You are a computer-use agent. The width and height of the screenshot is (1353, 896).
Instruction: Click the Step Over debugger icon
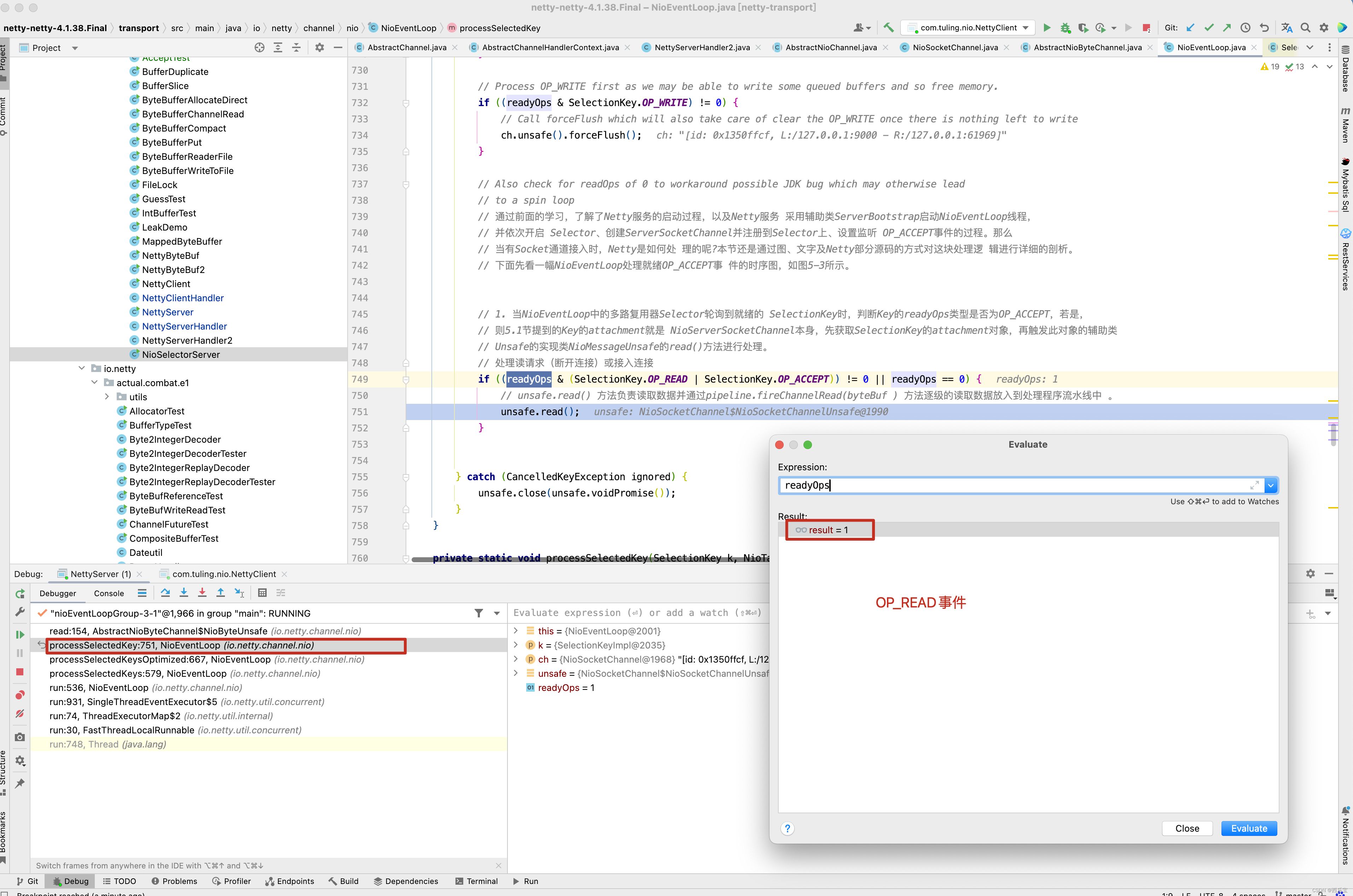coord(165,593)
